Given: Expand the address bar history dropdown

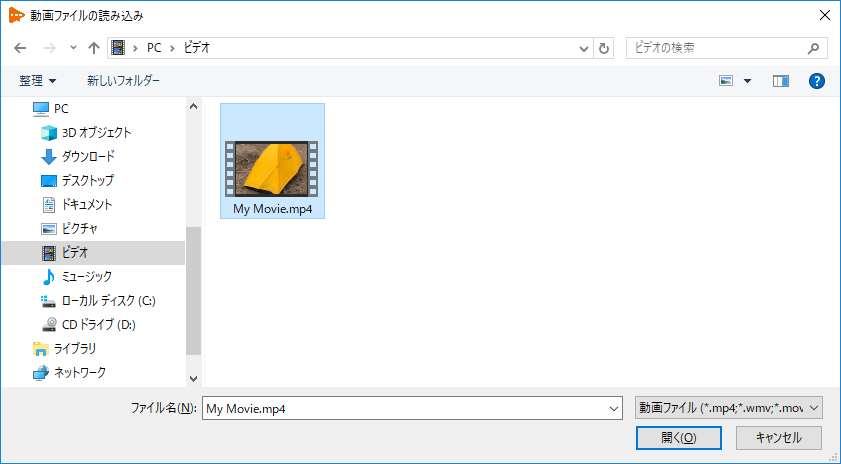Looking at the screenshot, I should point(584,48).
